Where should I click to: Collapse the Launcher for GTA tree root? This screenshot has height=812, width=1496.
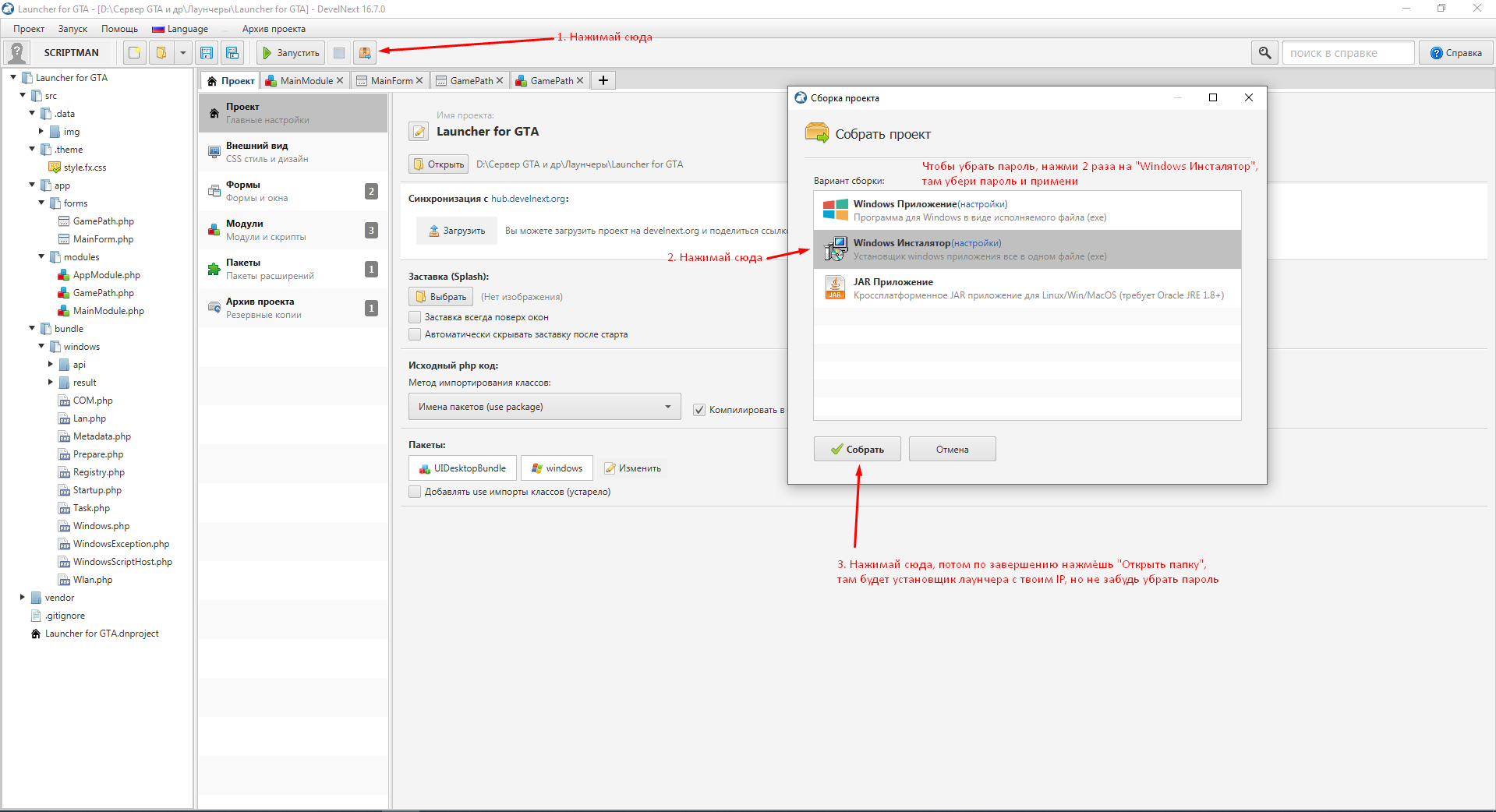click(x=13, y=77)
